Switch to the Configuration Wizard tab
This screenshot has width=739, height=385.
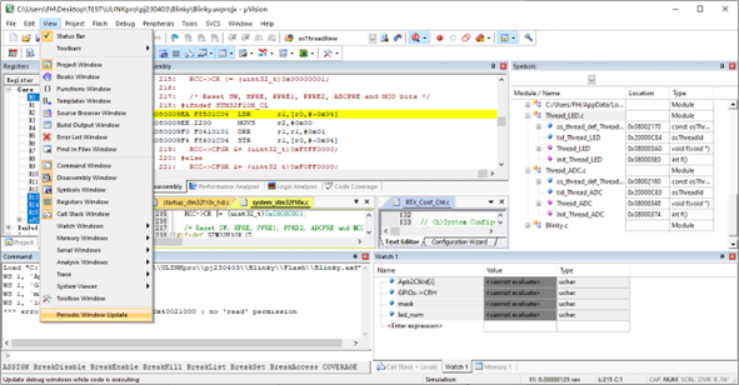tap(460, 242)
